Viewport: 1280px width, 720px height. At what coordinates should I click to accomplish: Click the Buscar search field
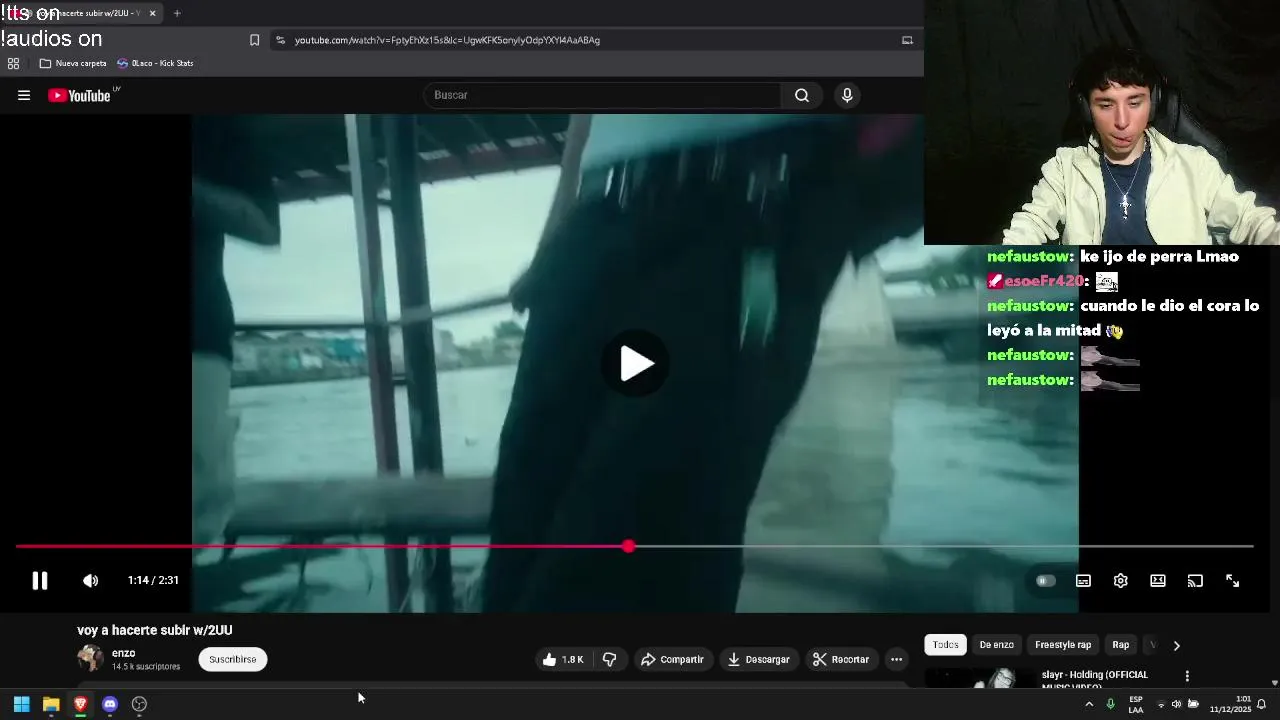point(603,95)
